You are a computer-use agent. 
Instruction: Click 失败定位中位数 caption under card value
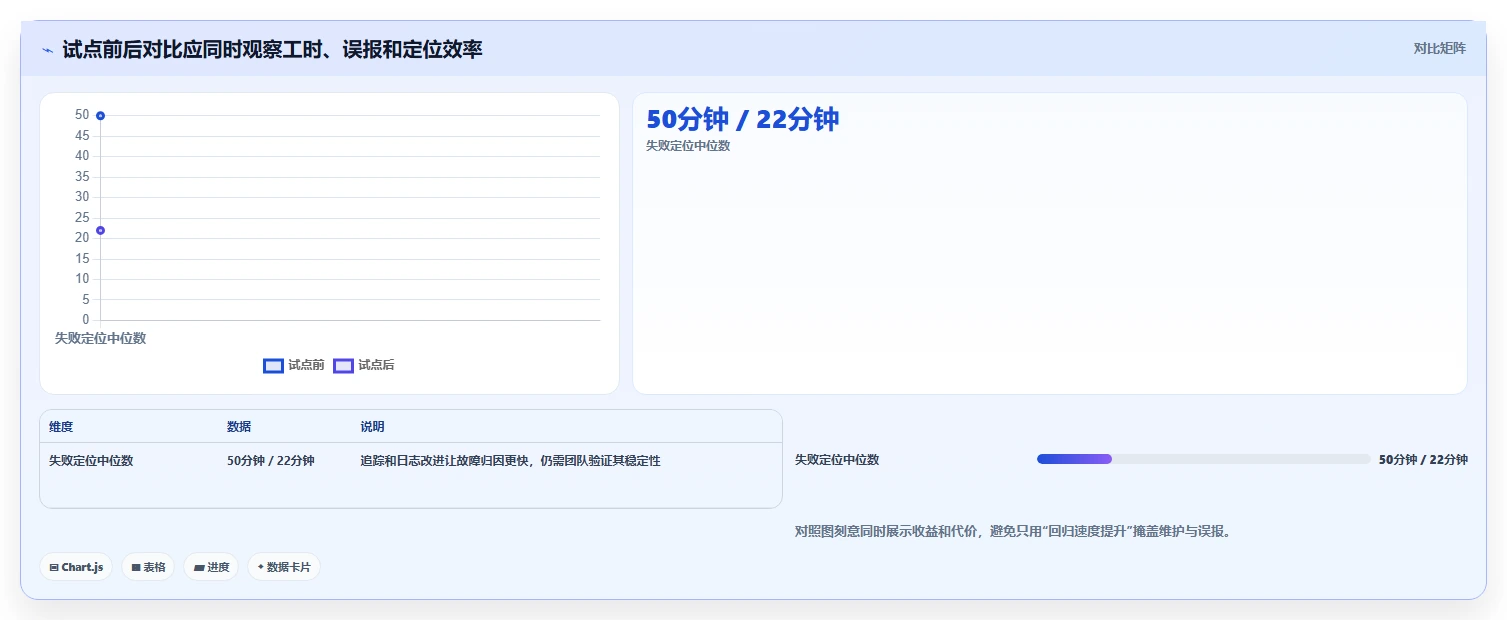[688, 146]
